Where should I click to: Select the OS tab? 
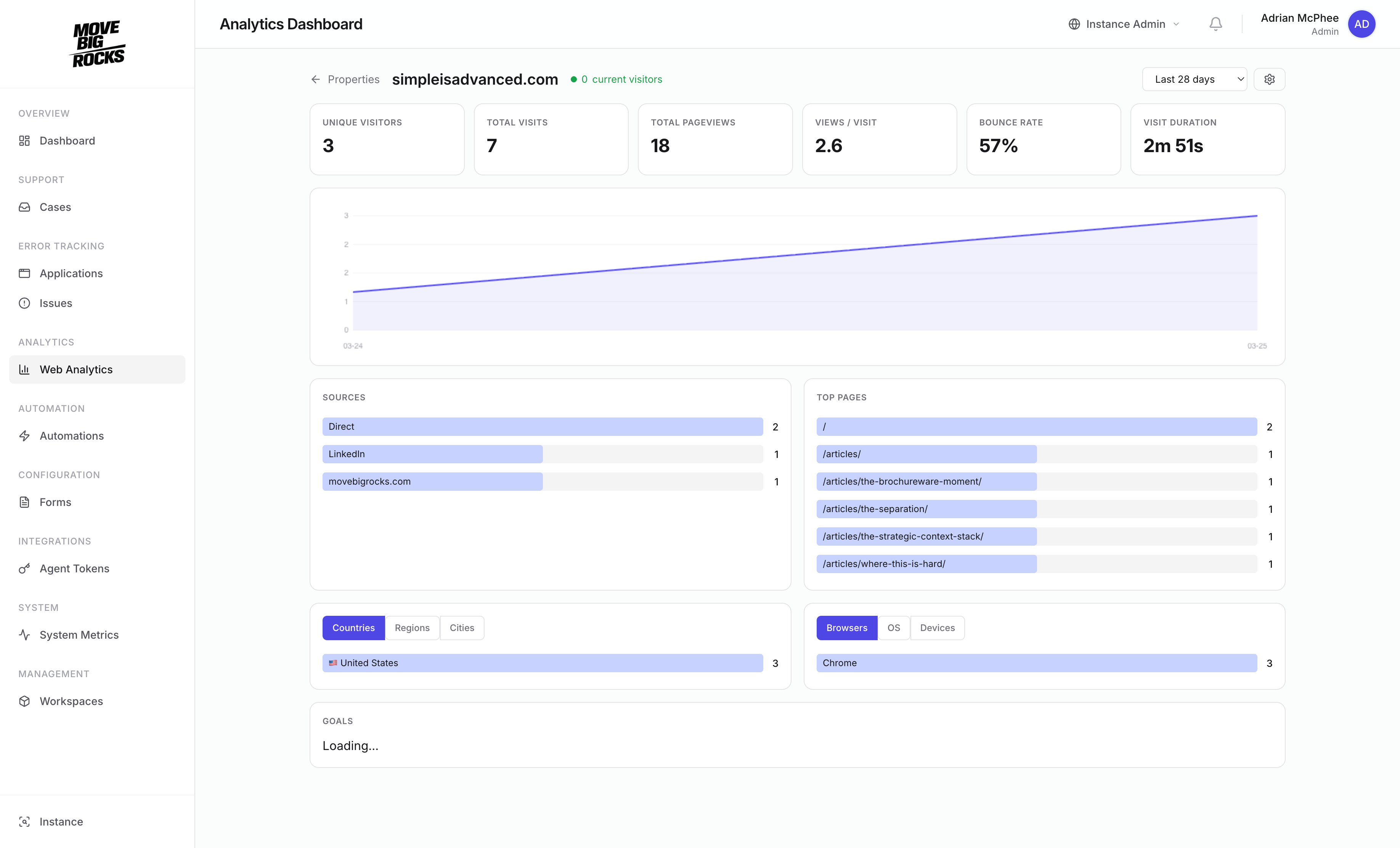point(893,628)
